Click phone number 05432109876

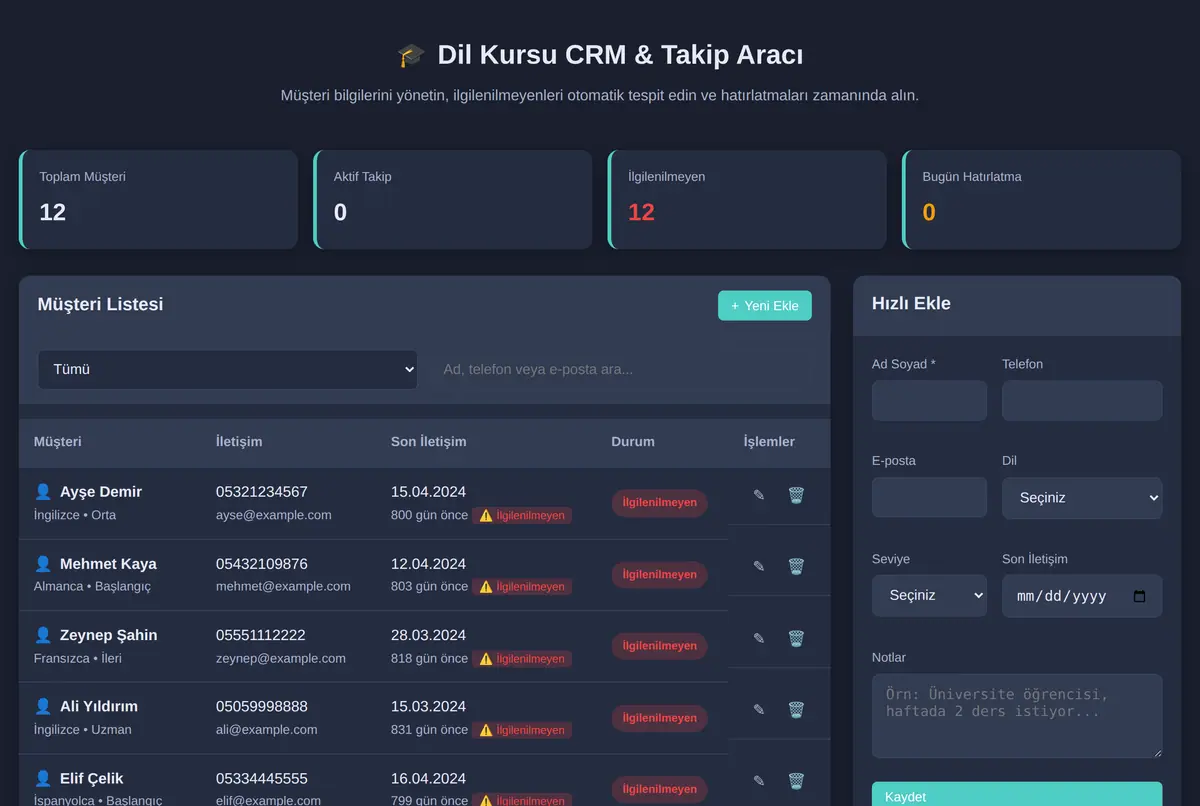point(262,564)
